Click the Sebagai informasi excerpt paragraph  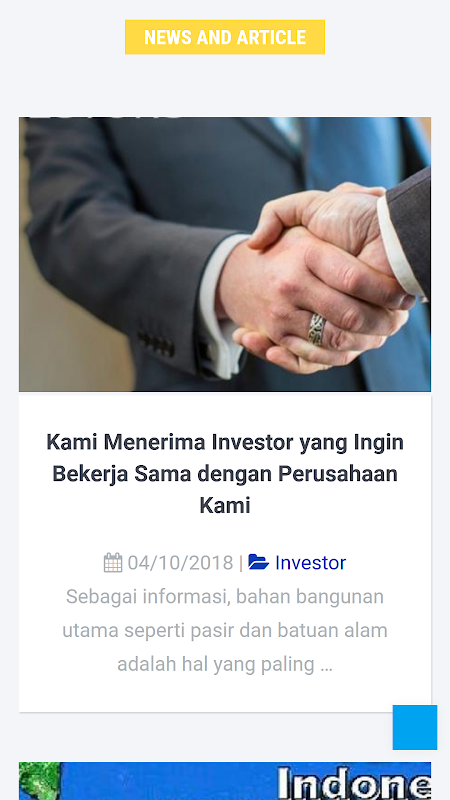click(225, 630)
